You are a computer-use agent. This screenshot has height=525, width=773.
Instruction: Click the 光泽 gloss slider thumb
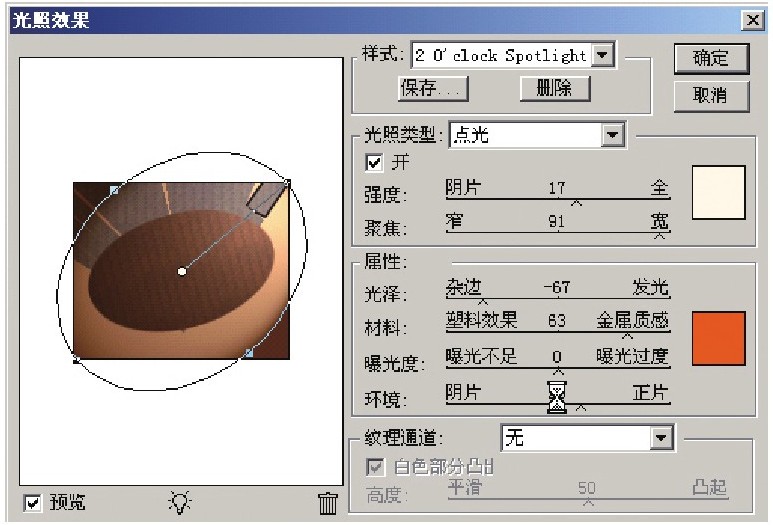pyautogui.click(x=483, y=301)
